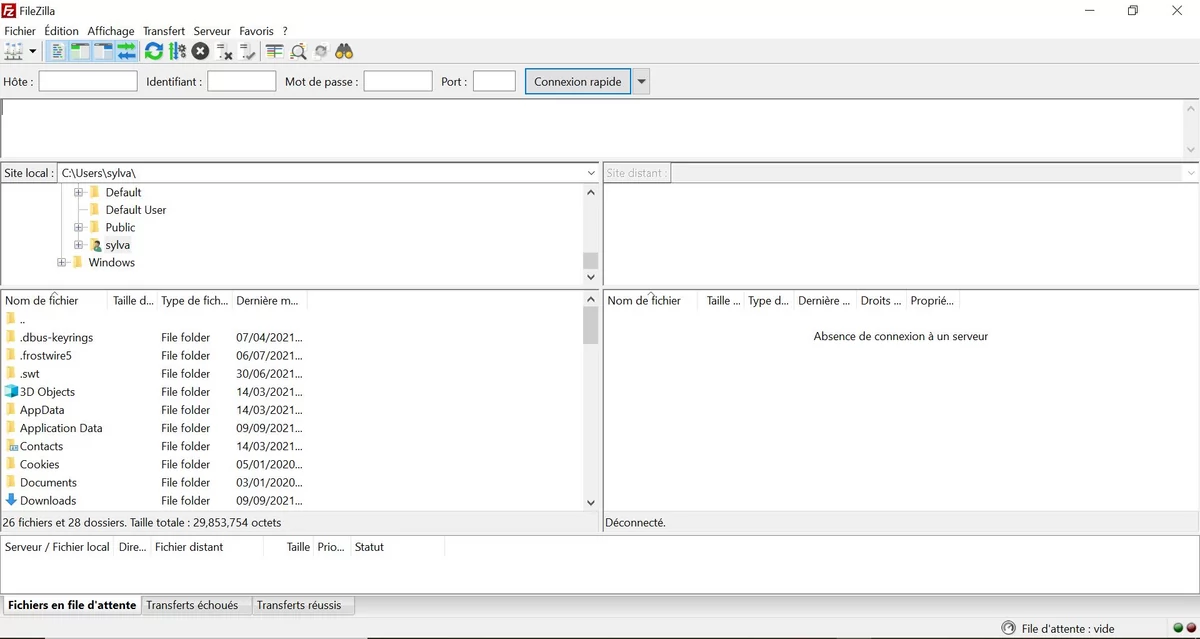Open the Site Manager dropdown arrow
This screenshot has height=639, width=1200.
[33, 51]
